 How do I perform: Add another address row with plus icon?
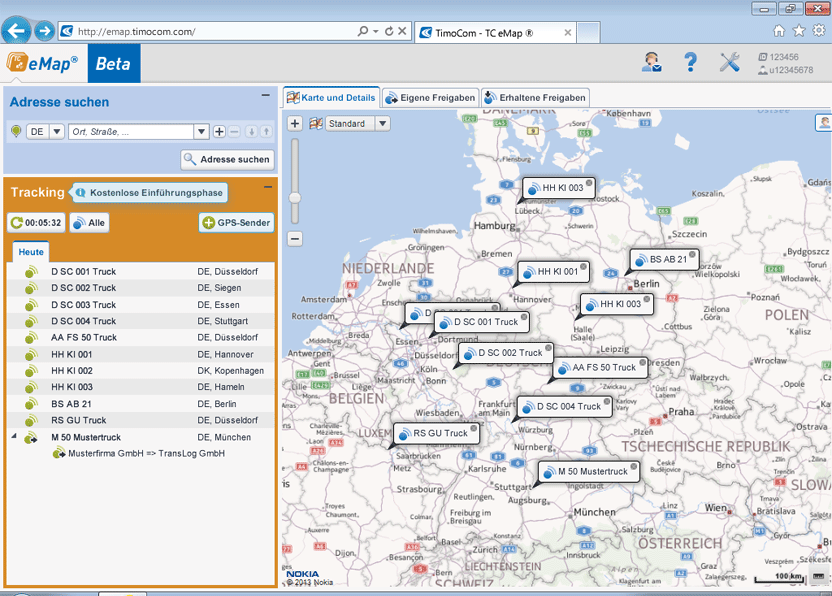click(x=219, y=132)
